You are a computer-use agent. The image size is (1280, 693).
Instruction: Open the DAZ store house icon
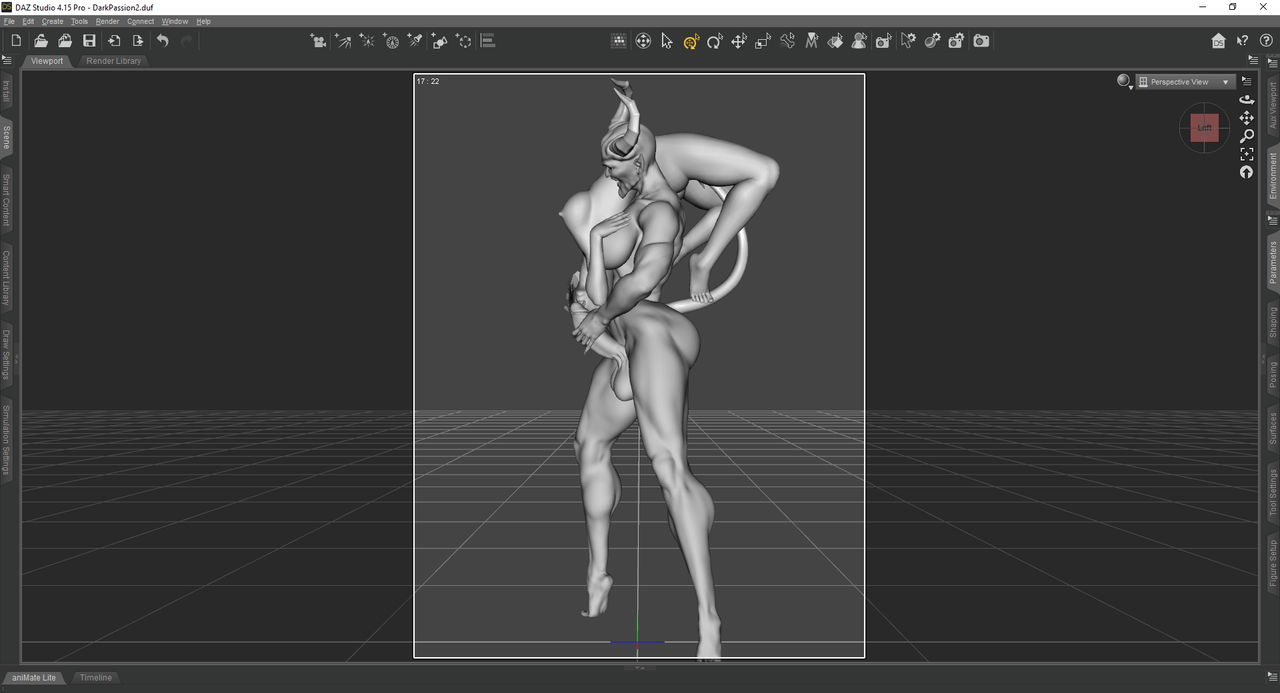click(1218, 41)
